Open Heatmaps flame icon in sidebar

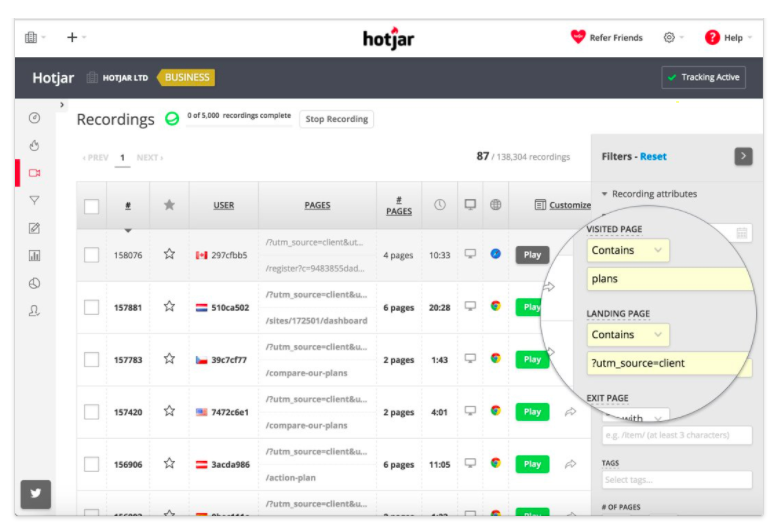pyautogui.click(x=34, y=145)
